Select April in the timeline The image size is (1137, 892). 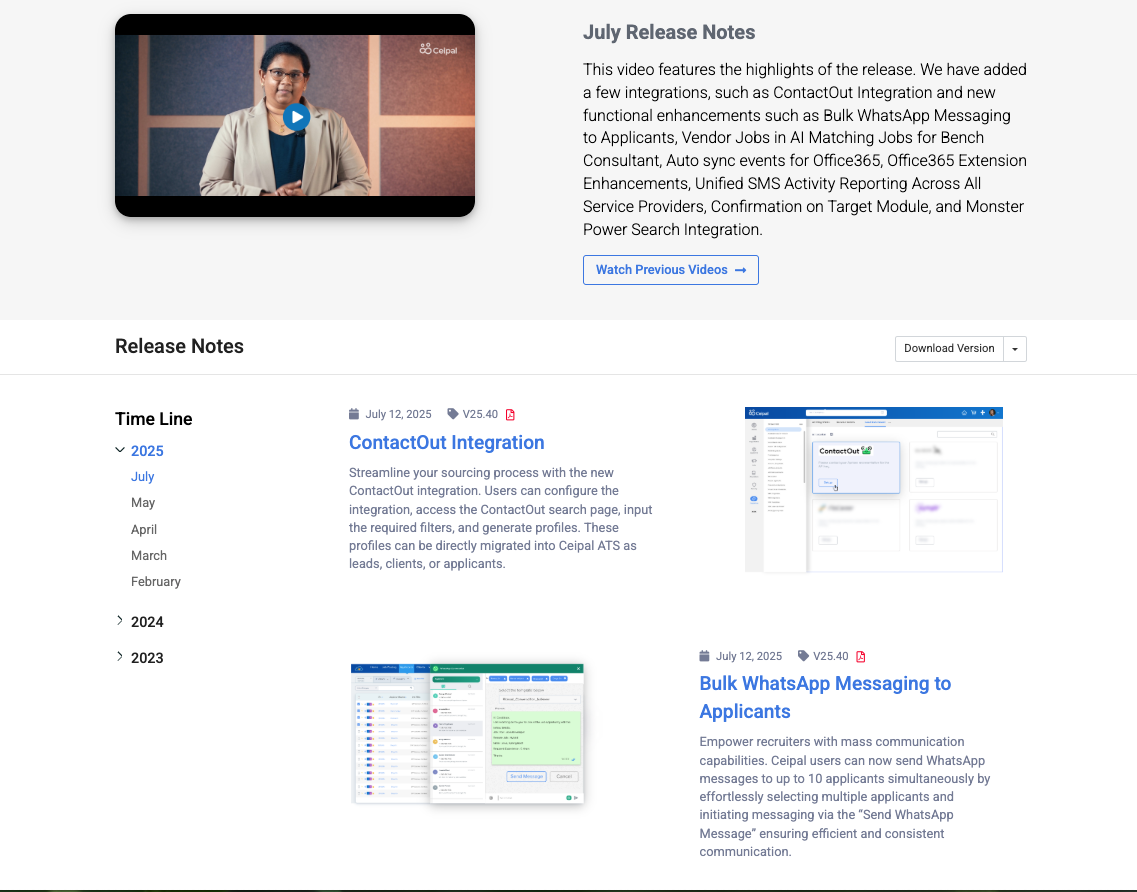point(144,529)
